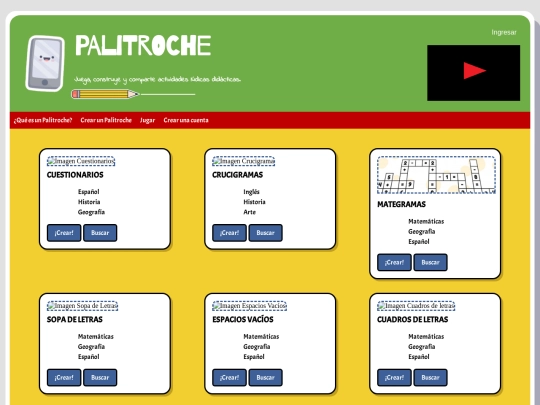Open the ¿Qué es un Palitroche? menu item
Screen dimensions: 540x405
point(43,120)
